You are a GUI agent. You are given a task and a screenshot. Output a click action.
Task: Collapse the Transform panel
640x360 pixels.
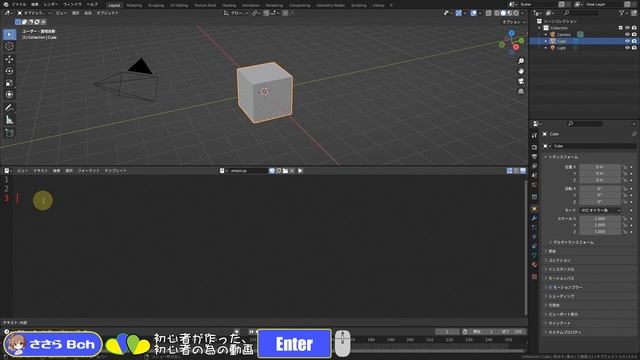(x=563, y=157)
